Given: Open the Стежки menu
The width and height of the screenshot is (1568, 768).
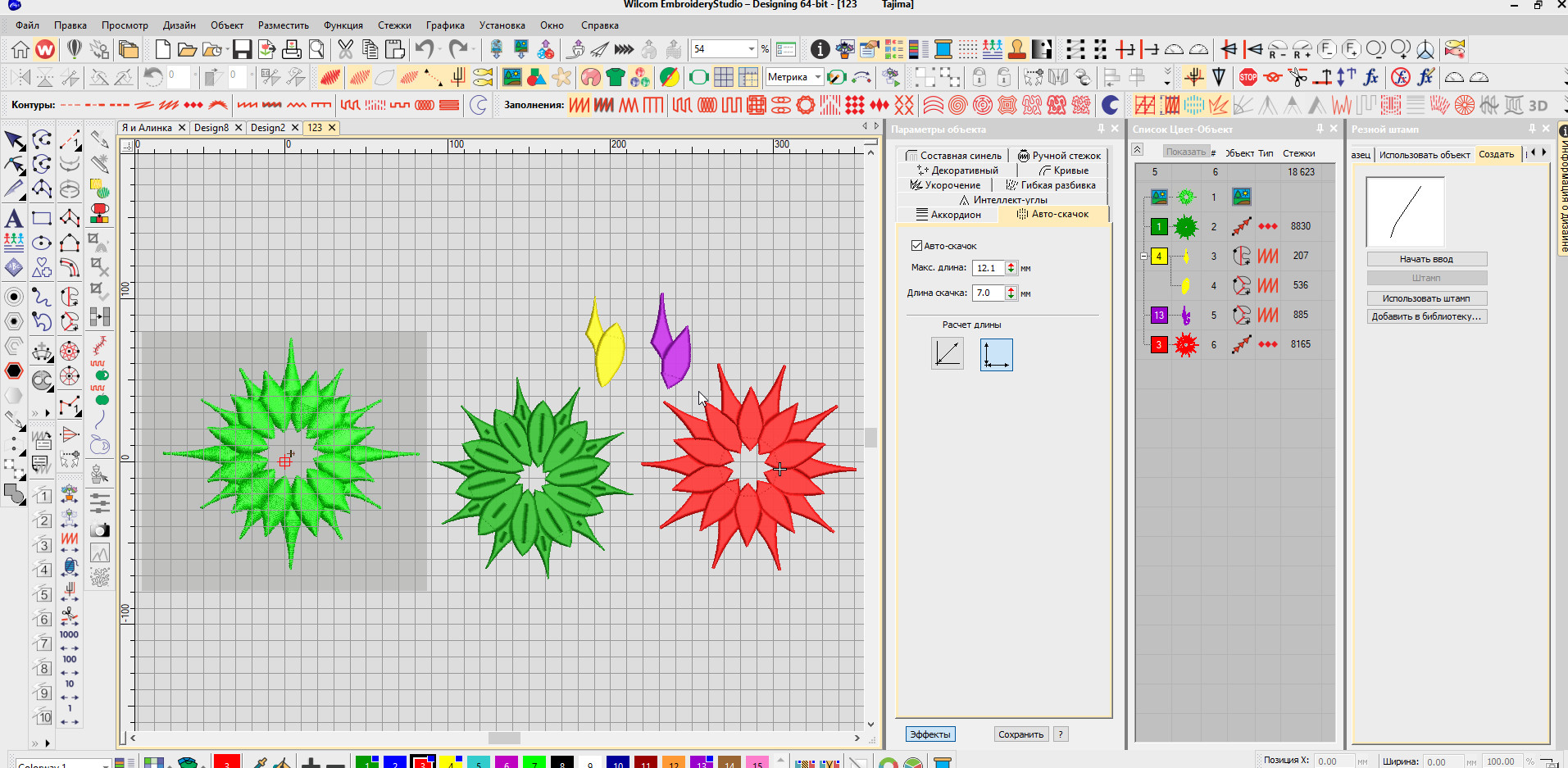Looking at the screenshot, I should pos(393,25).
